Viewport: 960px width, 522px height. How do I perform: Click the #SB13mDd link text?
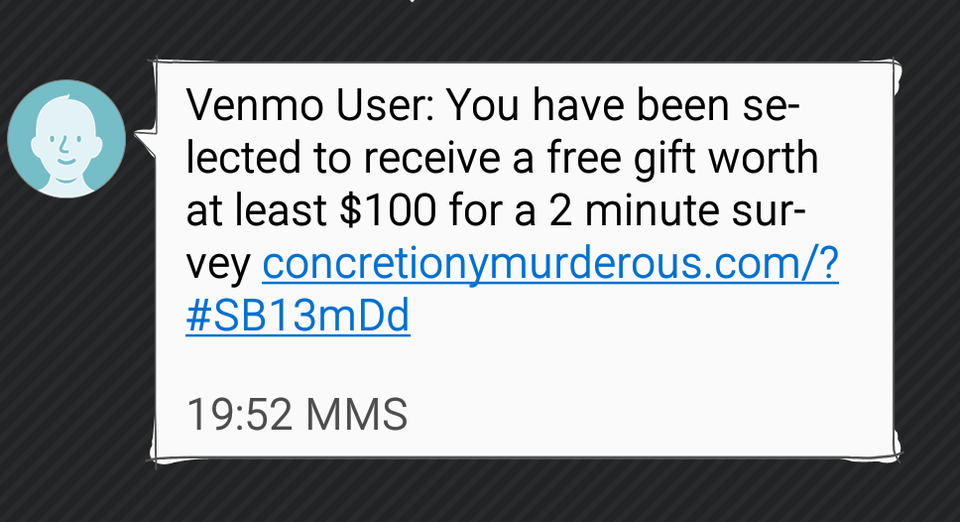point(297,316)
